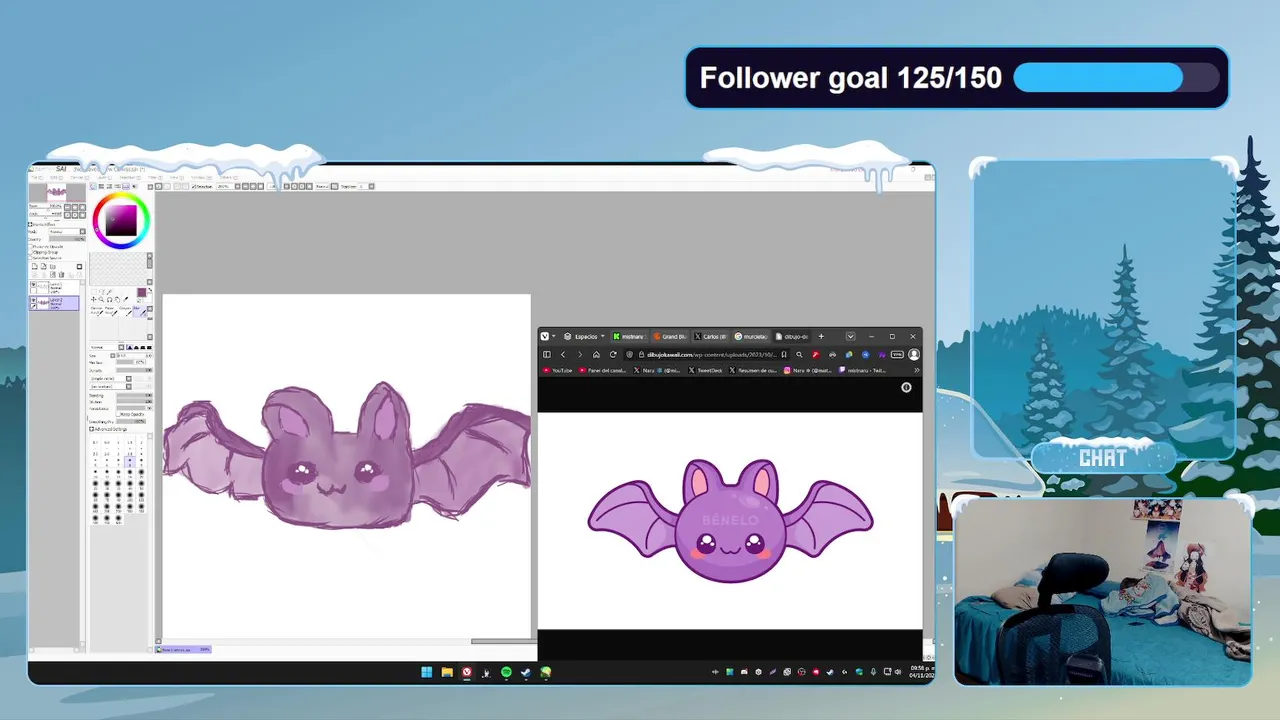Screen dimensions: 1280x720
Task: Choose the highlighted Marker brush preset
Action: point(139,311)
